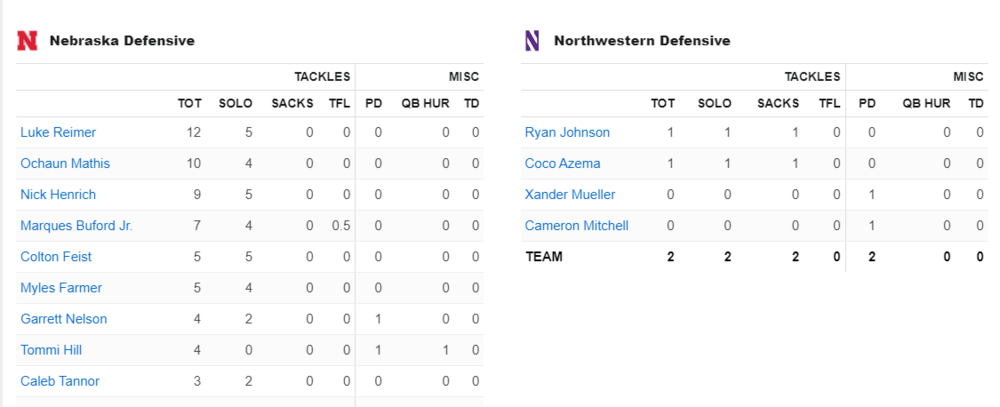Click Nebraska table's SOLO column header
Screen dimensions: 1000x407
coord(235,103)
